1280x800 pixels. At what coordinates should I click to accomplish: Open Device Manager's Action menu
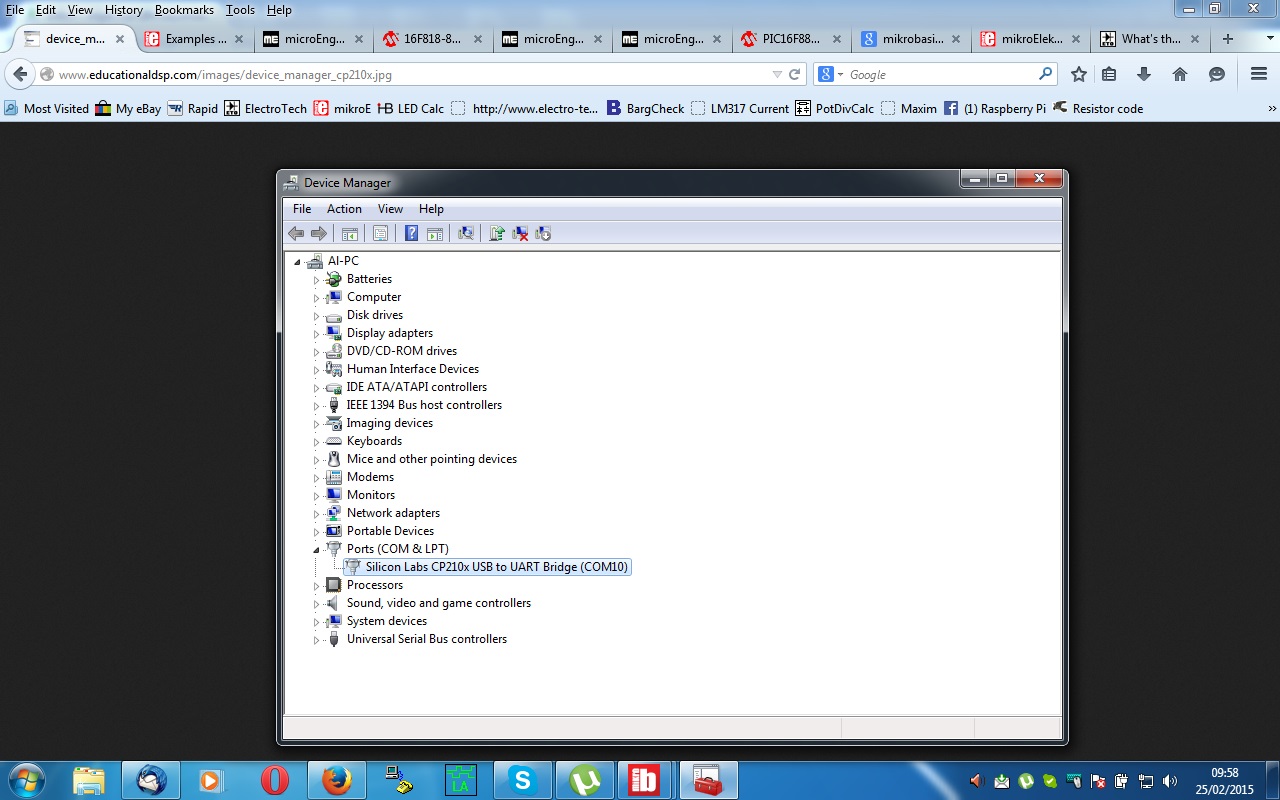344,209
